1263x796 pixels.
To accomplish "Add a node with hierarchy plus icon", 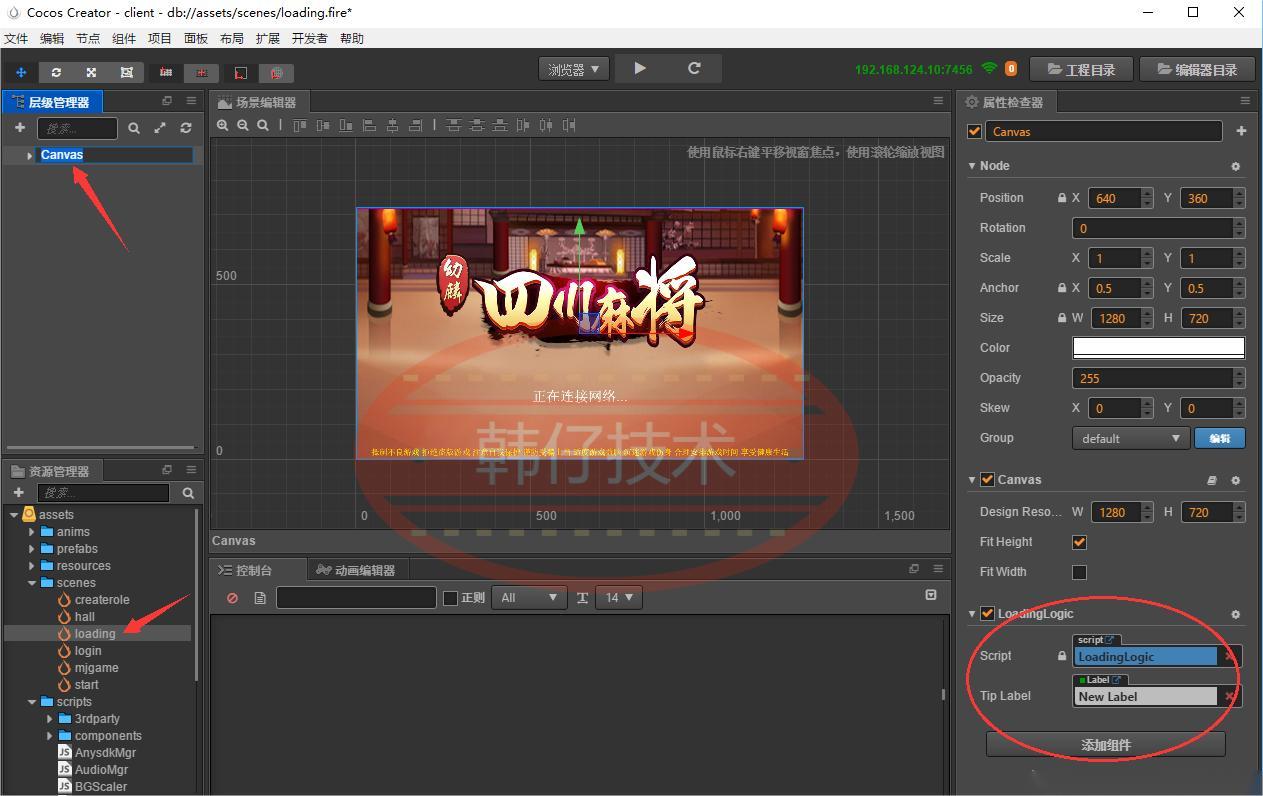I will [19, 128].
